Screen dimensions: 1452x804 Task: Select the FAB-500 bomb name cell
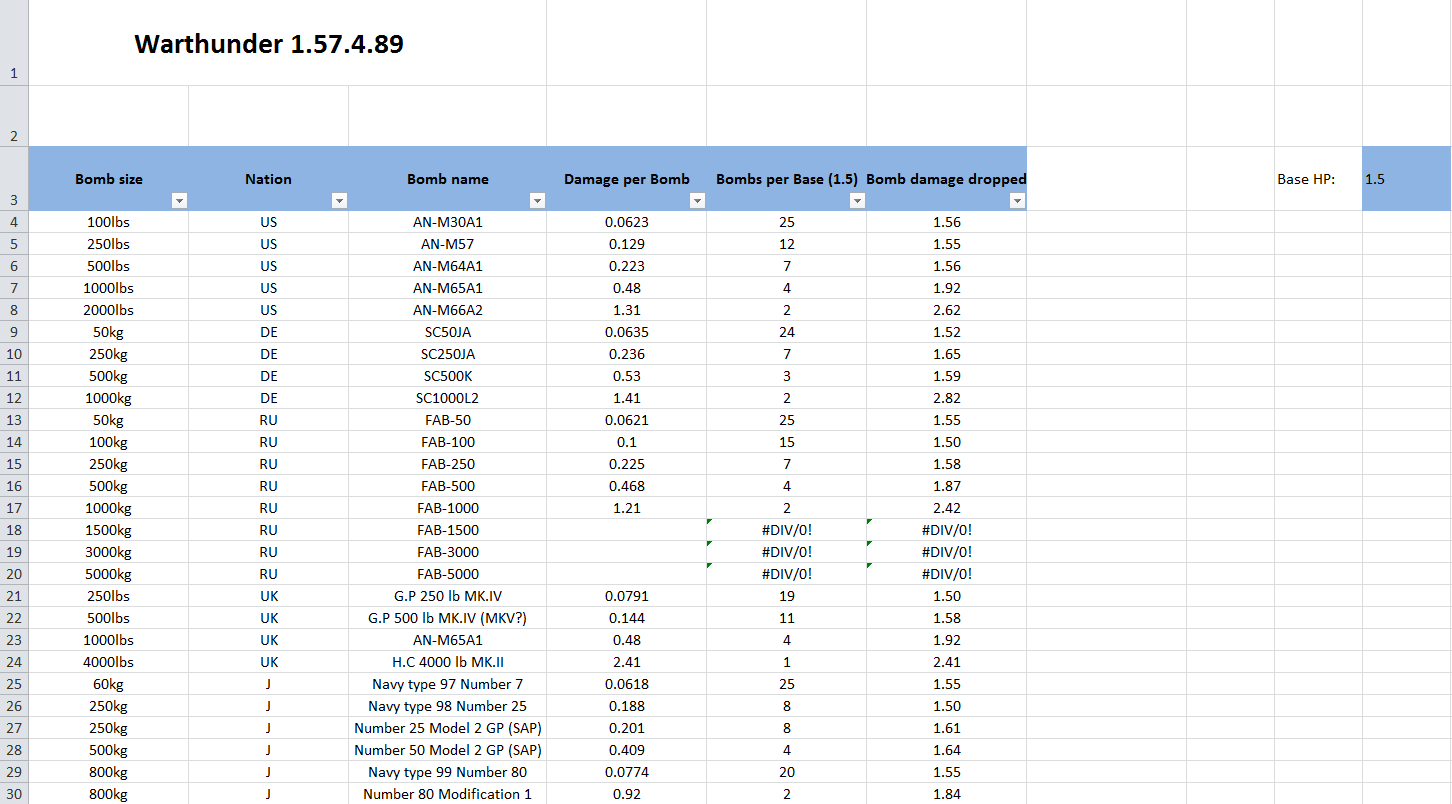coord(447,486)
